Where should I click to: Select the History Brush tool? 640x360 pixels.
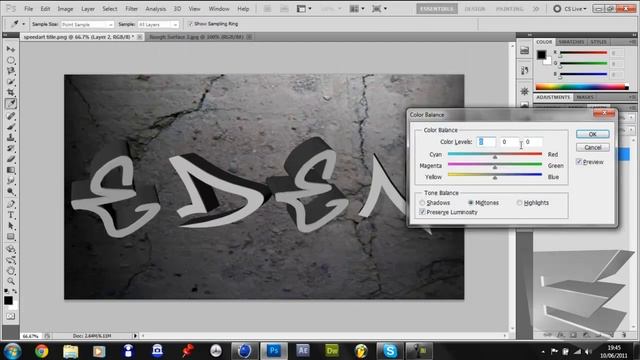[11, 148]
